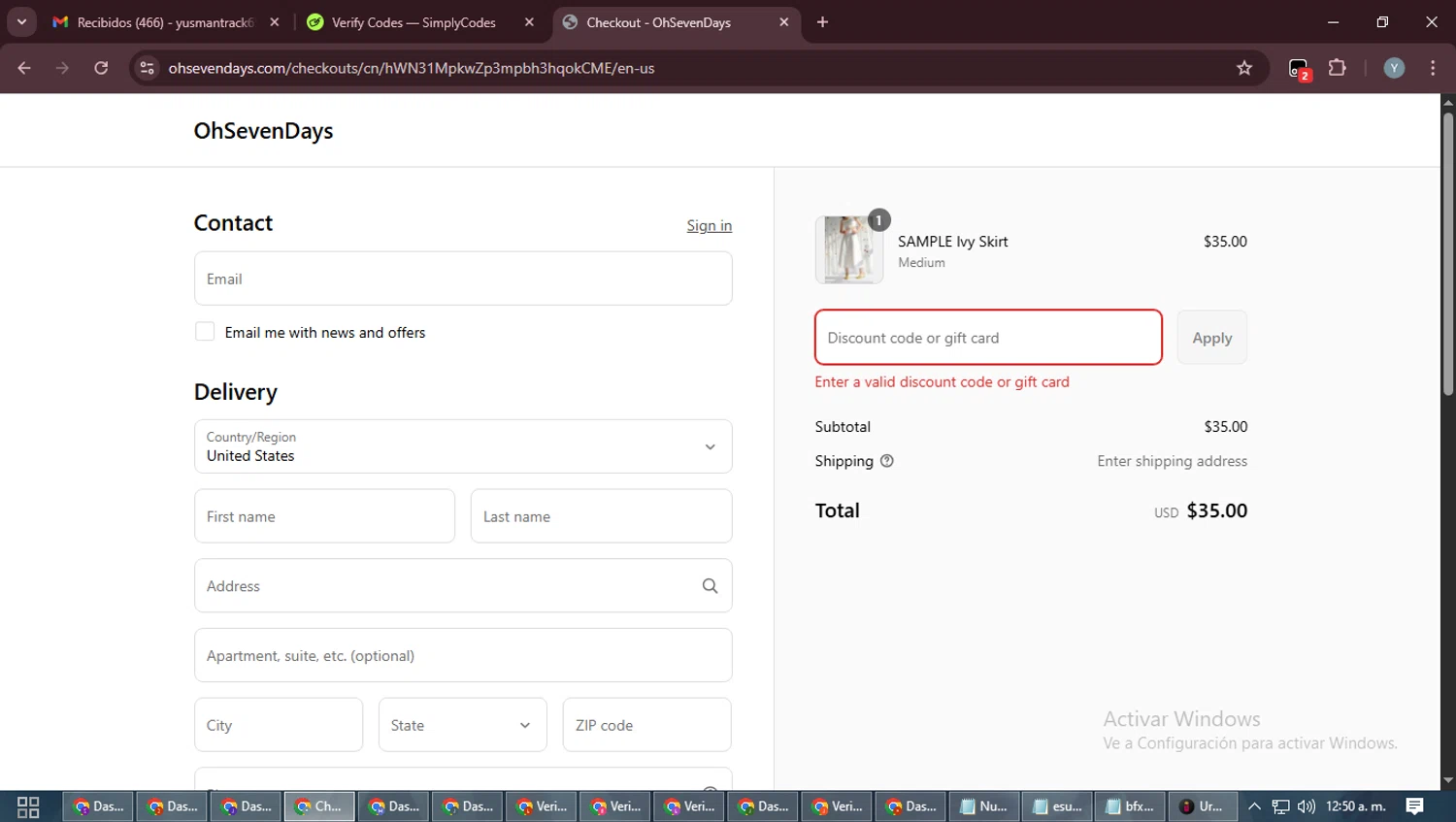The image size is (1456, 822).
Task: Check Email me with news and offers
Action: [x=205, y=332]
